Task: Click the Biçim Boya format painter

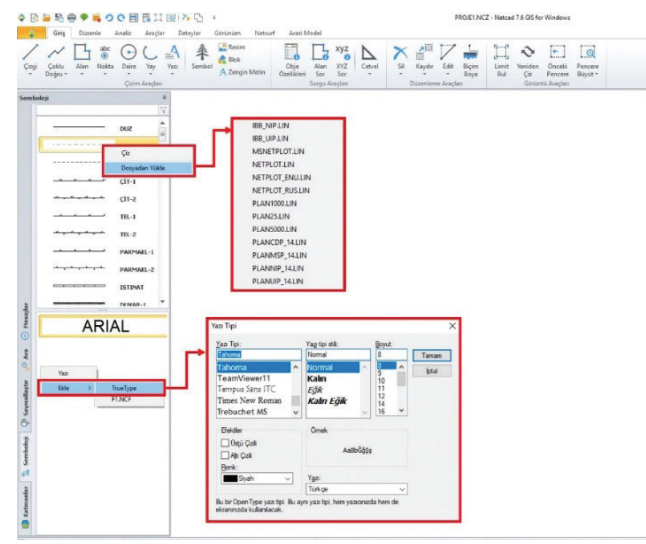Action: [470, 58]
